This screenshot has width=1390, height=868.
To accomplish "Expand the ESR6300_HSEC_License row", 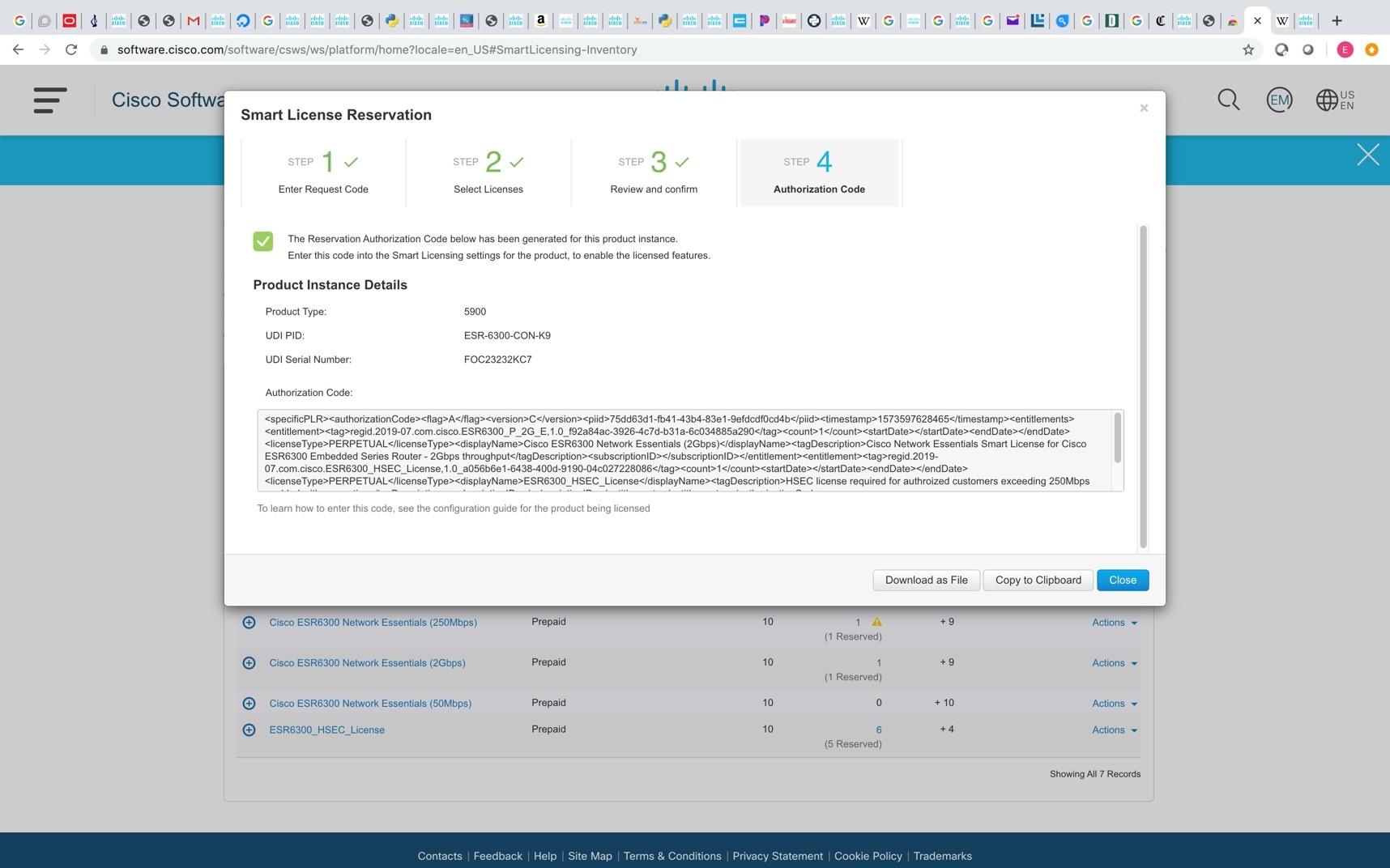I will click(249, 730).
